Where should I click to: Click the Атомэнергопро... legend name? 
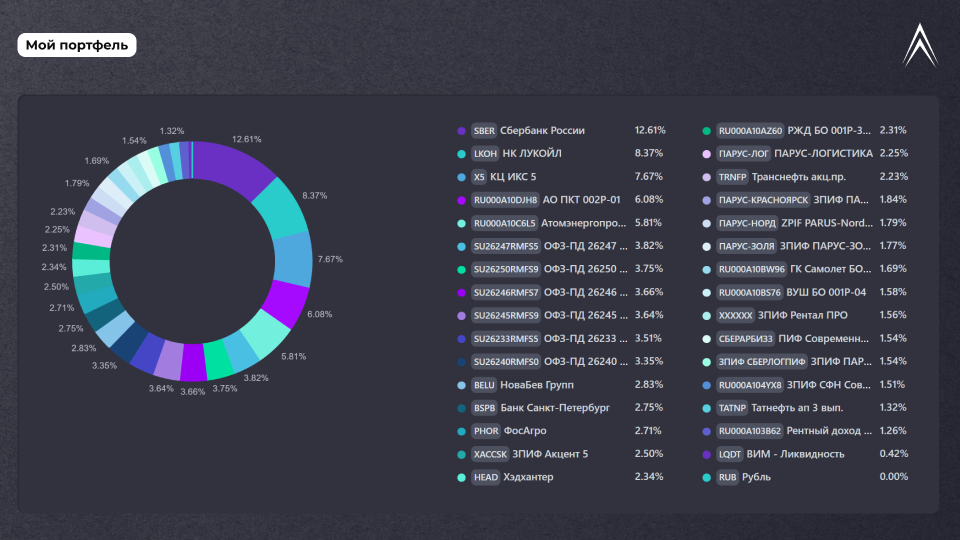pos(583,223)
